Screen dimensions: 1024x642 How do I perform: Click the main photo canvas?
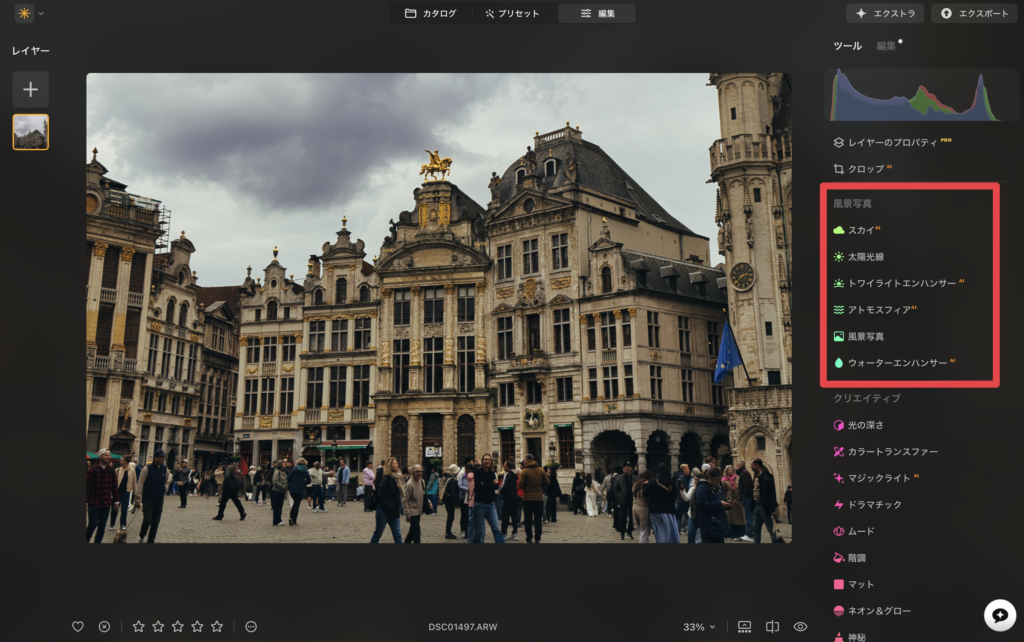[x=439, y=308]
